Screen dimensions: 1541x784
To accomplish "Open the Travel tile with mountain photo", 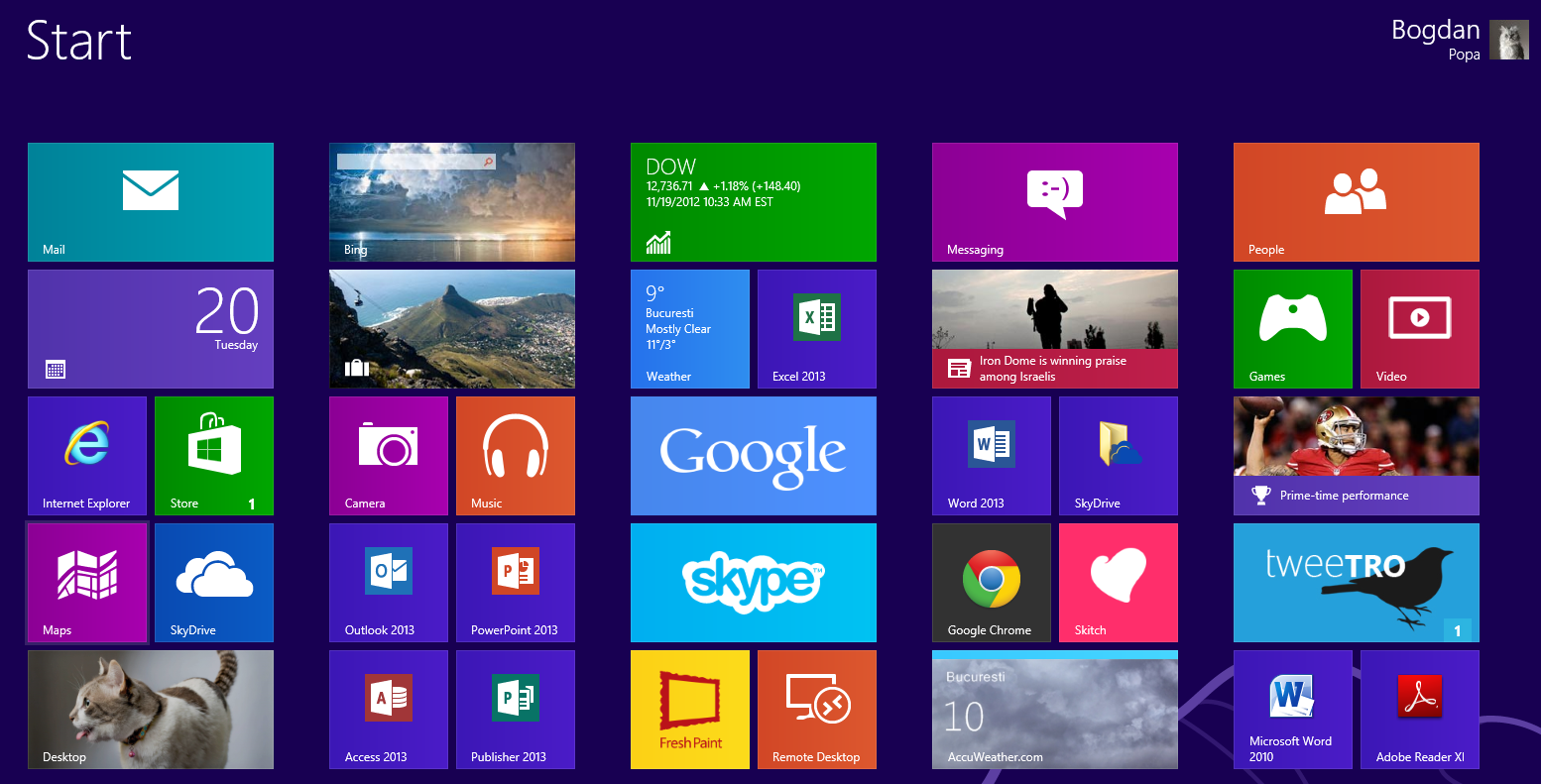I will [x=452, y=329].
